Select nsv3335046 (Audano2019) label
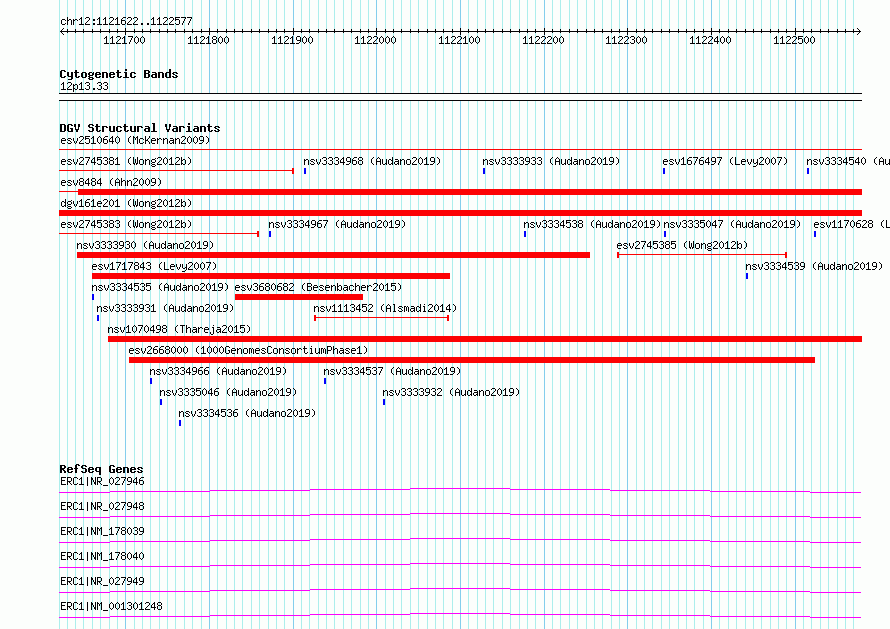890x629 pixels. [228, 392]
